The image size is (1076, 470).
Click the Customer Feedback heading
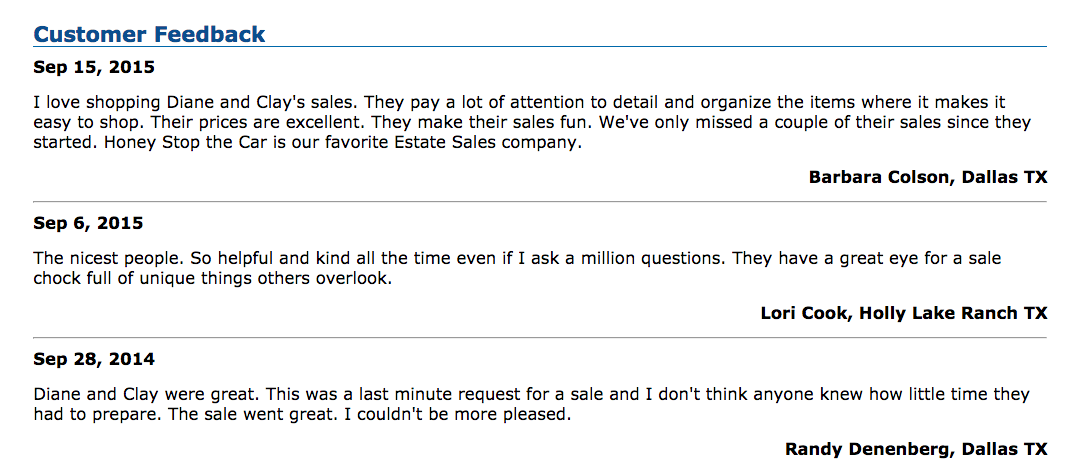(x=149, y=35)
